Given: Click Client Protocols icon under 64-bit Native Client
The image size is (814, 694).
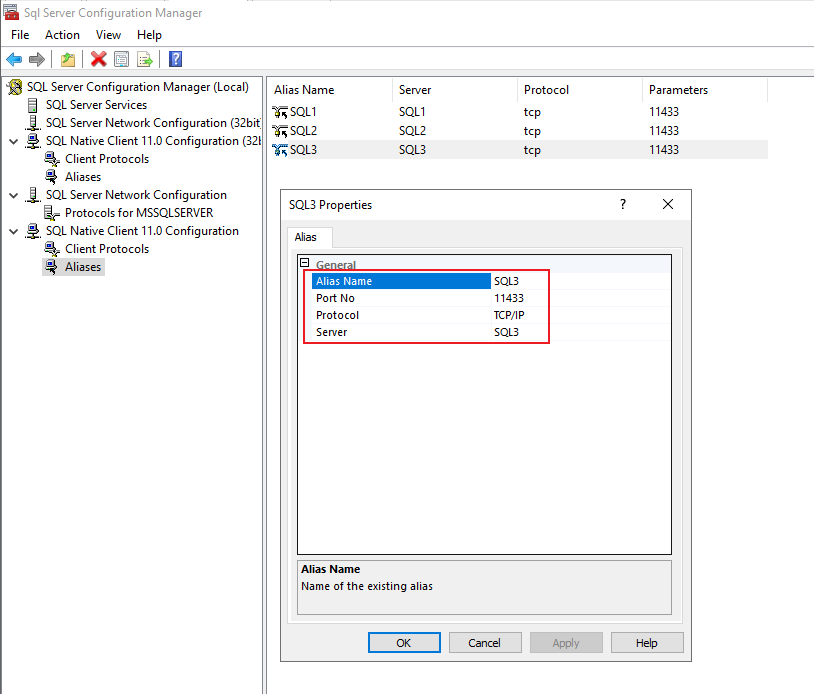Looking at the screenshot, I should coord(51,249).
